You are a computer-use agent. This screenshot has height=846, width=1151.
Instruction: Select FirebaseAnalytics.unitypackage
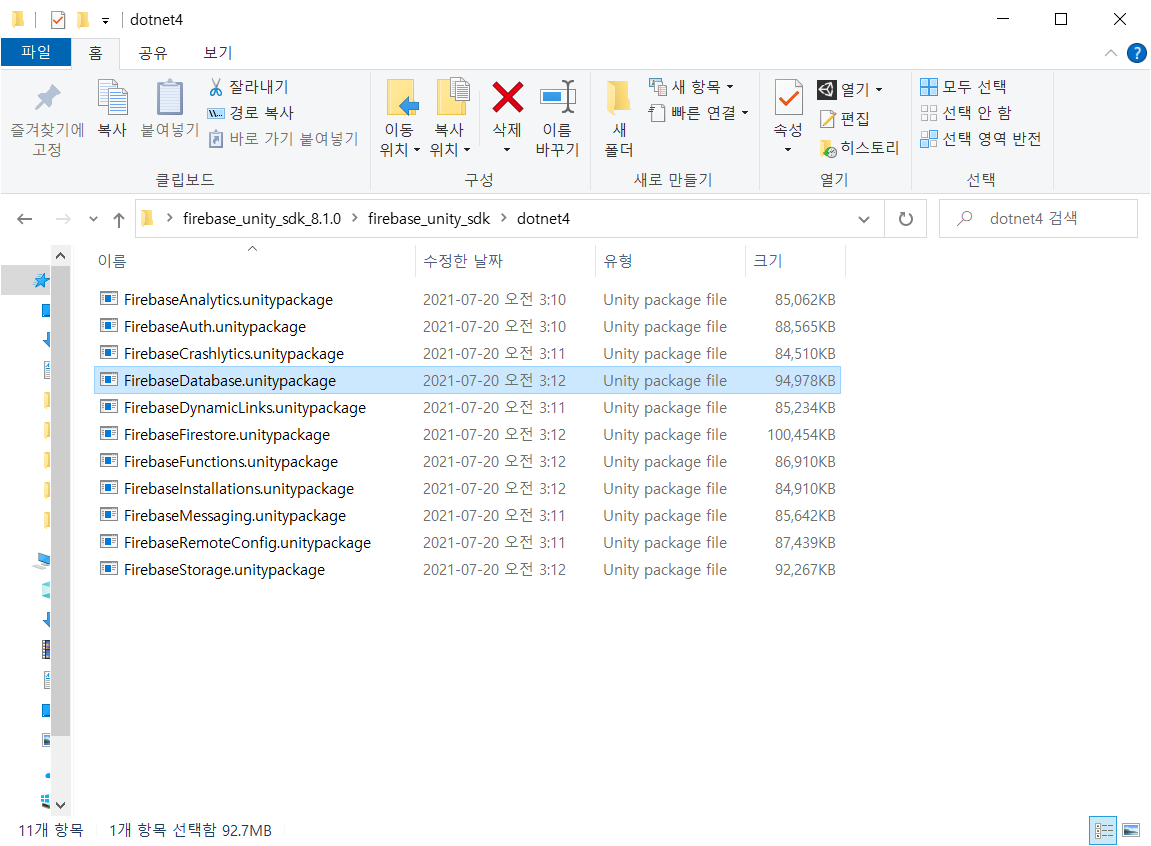click(x=468, y=299)
